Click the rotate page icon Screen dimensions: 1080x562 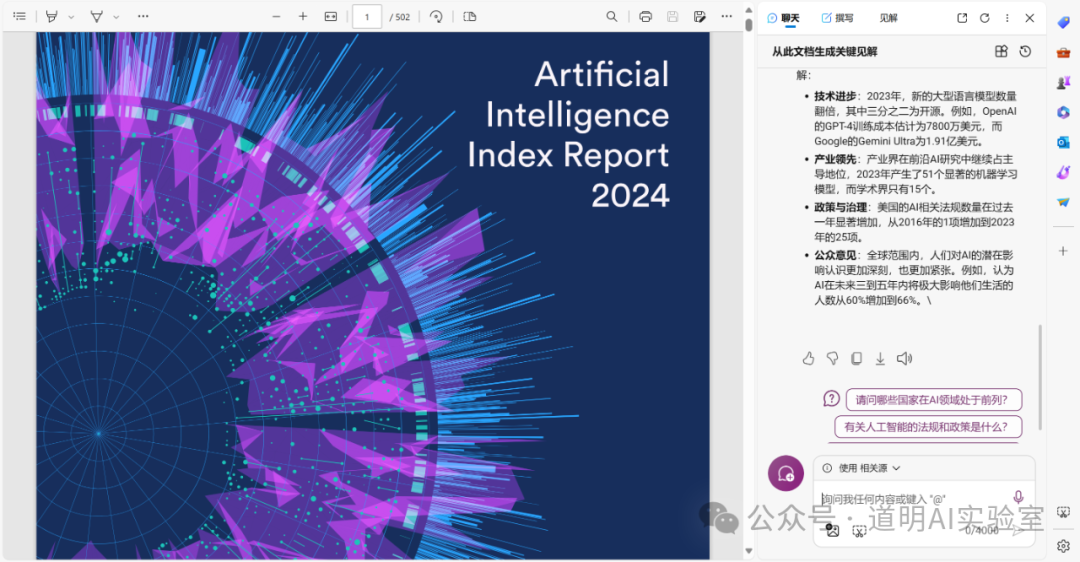click(436, 16)
